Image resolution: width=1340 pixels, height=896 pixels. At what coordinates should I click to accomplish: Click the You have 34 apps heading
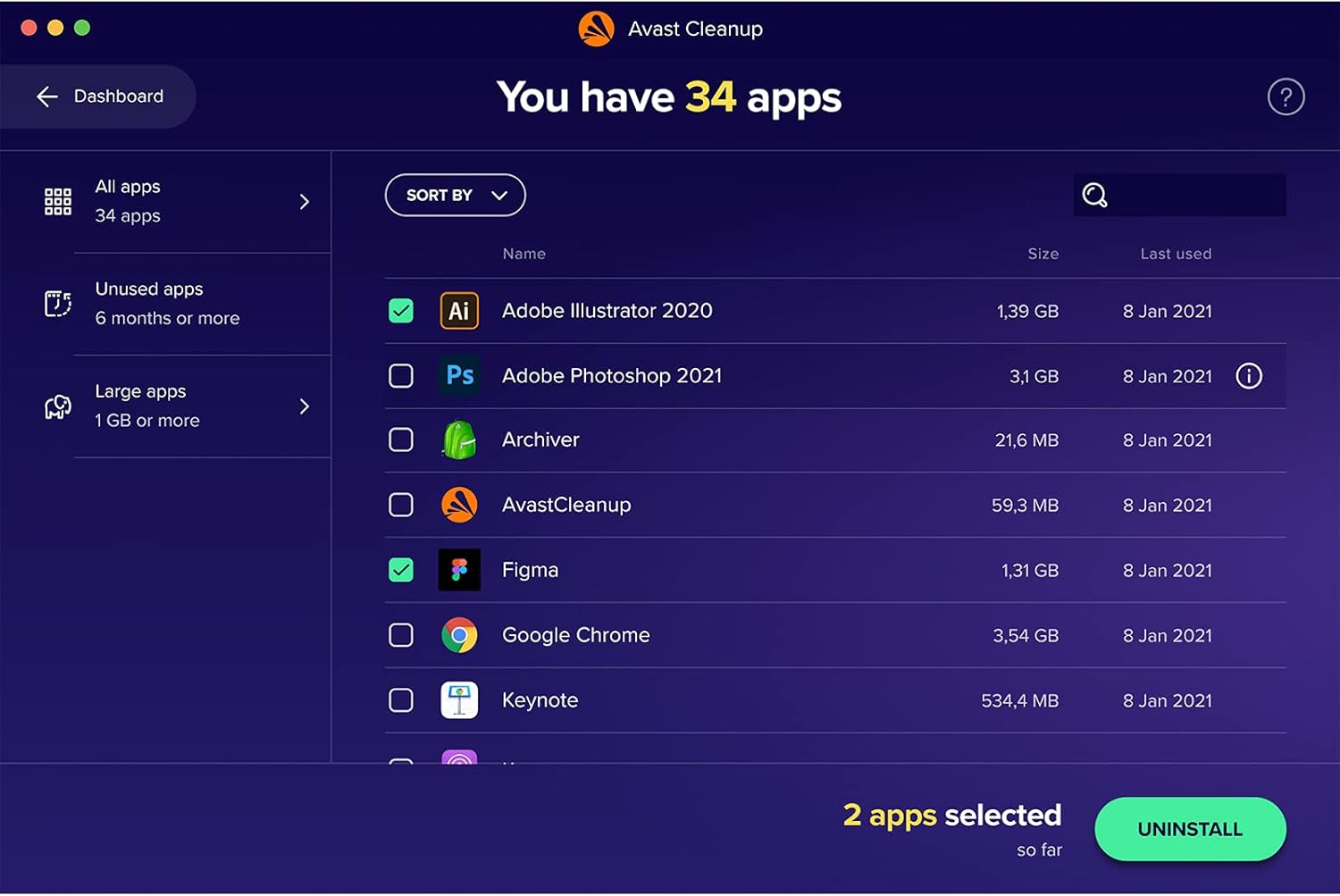pyautogui.click(x=669, y=98)
